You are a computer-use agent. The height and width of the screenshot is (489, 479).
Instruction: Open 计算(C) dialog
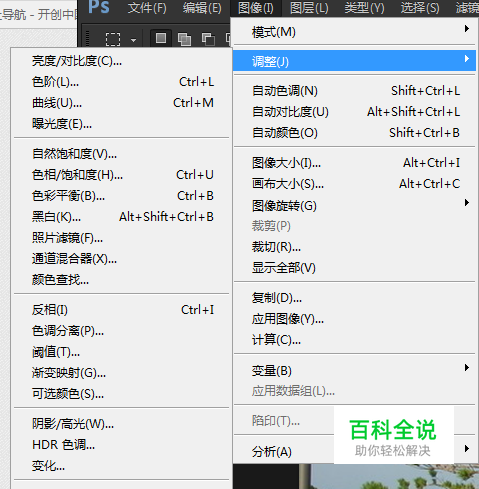point(354,340)
